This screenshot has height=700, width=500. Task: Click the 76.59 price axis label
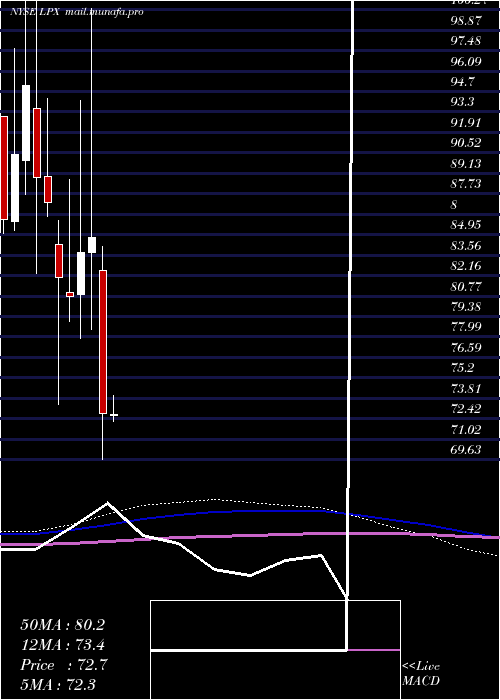click(466, 348)
